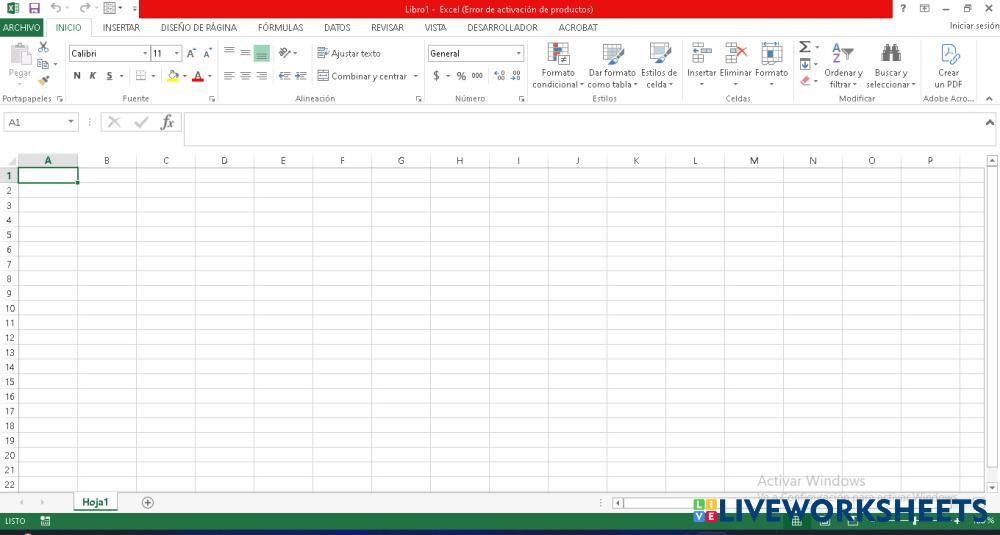1000x535 pixels.
Task: Click the Save icon in quick access toolbar
Action: (34, 8)
